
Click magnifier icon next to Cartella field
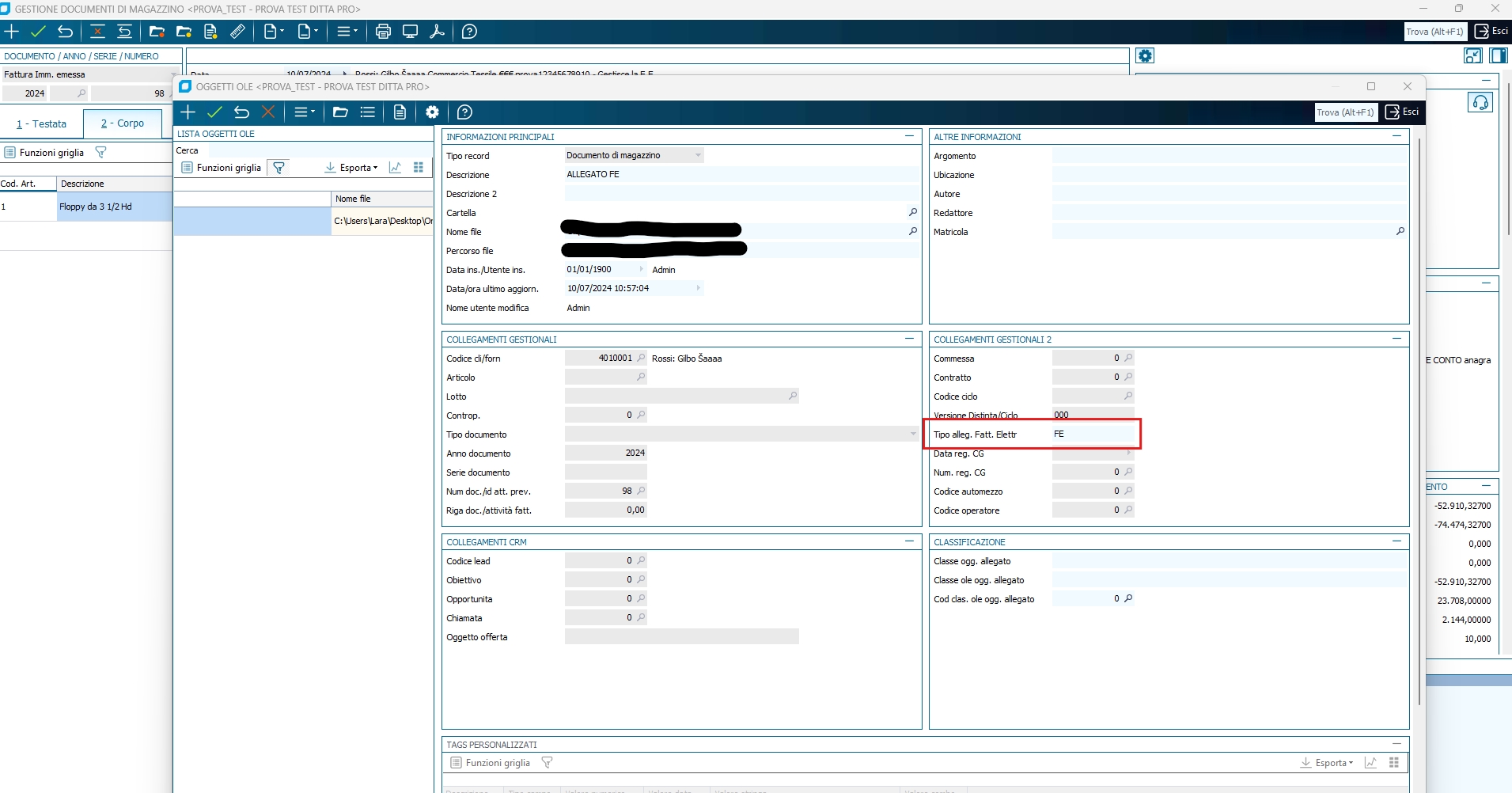[x=912, y=213]
